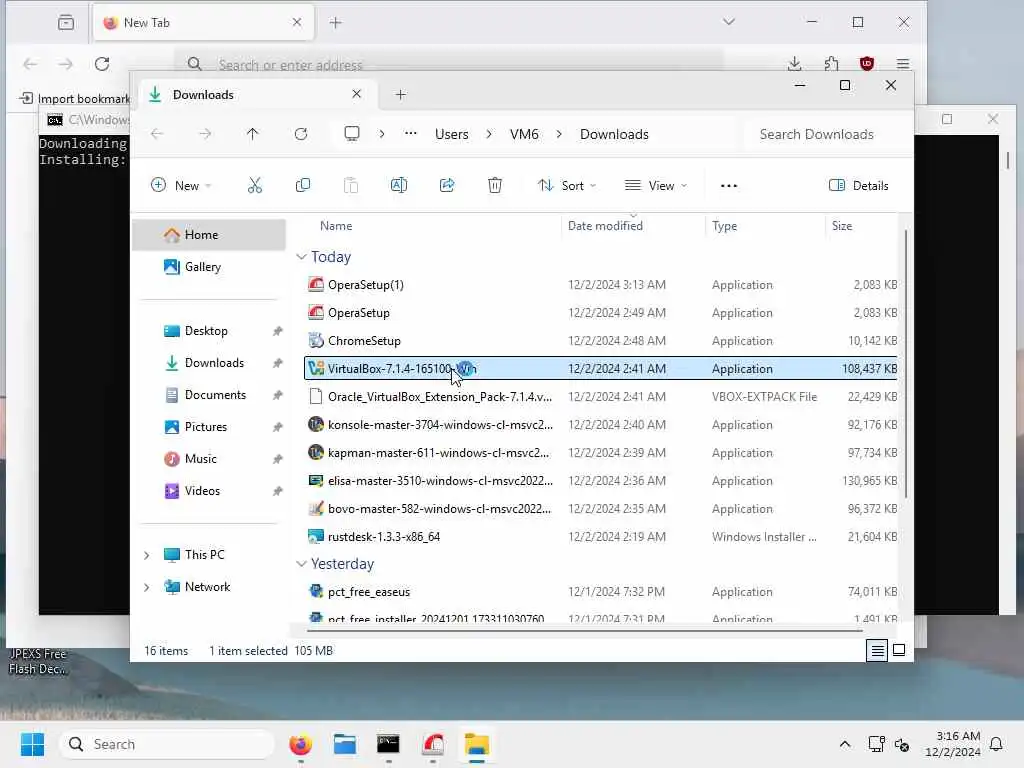
Task: Click the Delete trash icon in Explorer toolbar
Action: pos(495,185)
